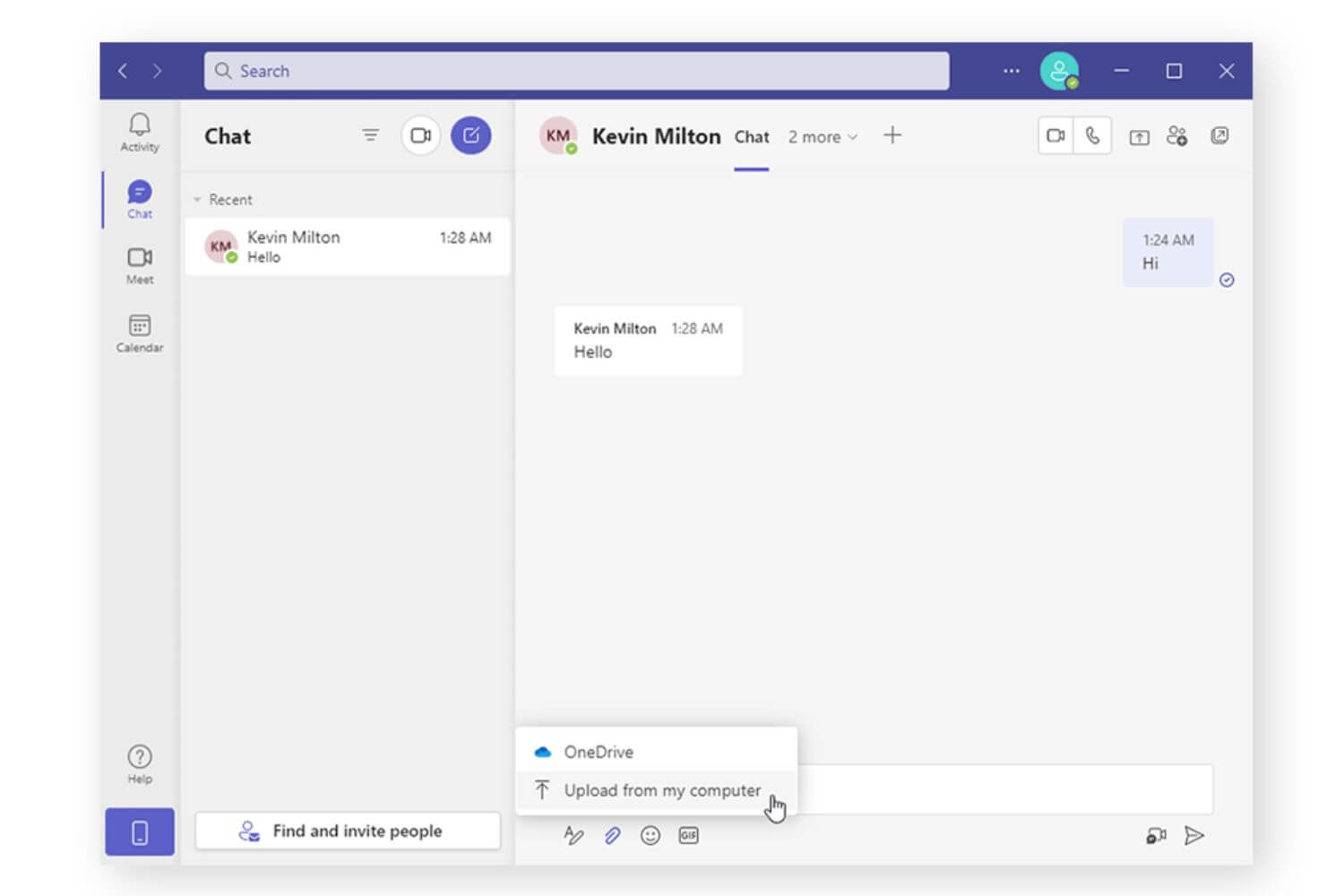Click the 1:28 AM chat timestamp
Image resolution: width=1344 pixels, height=896 pixels.
point(465,237)
